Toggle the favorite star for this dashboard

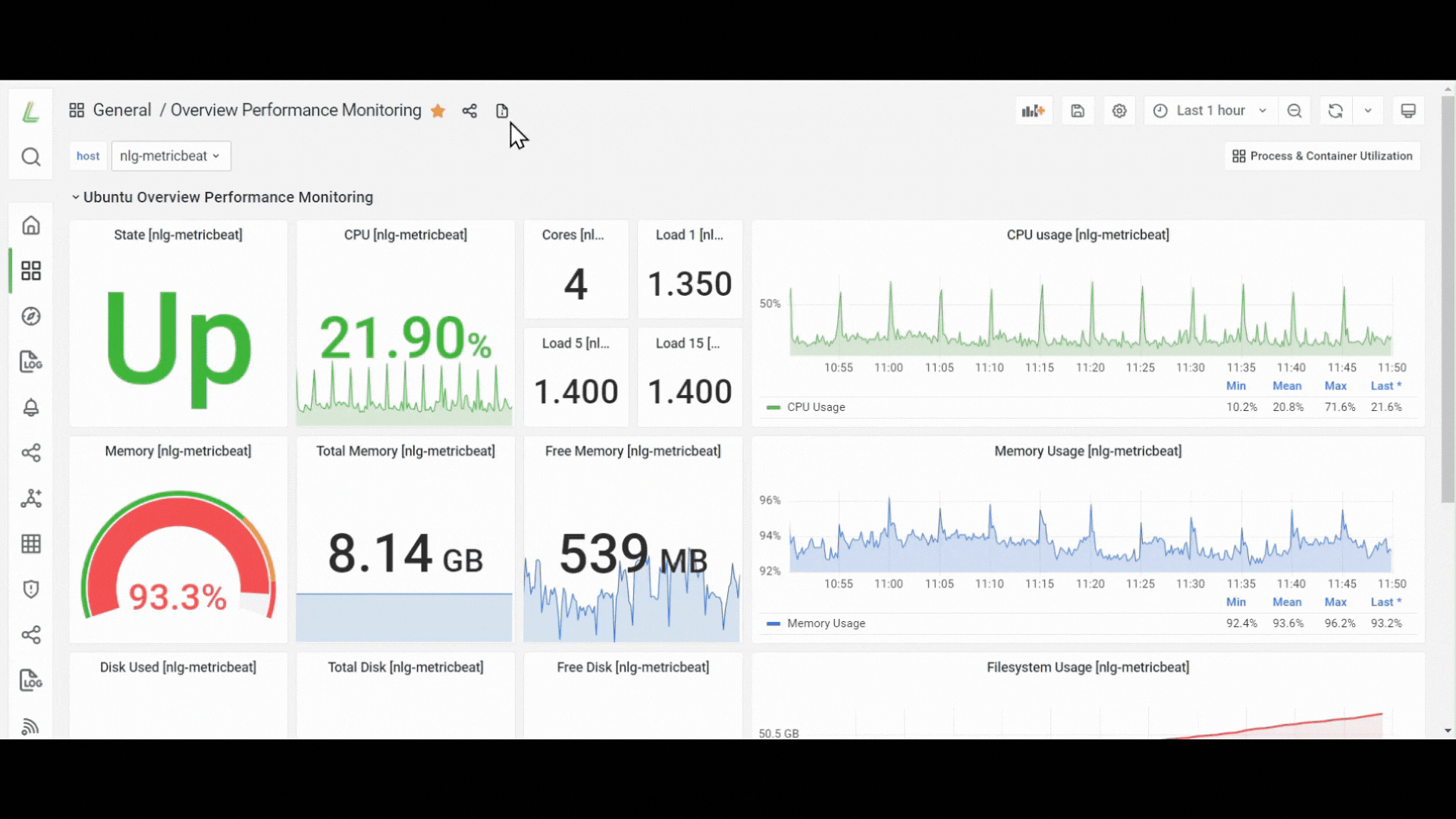pos(438,111)
